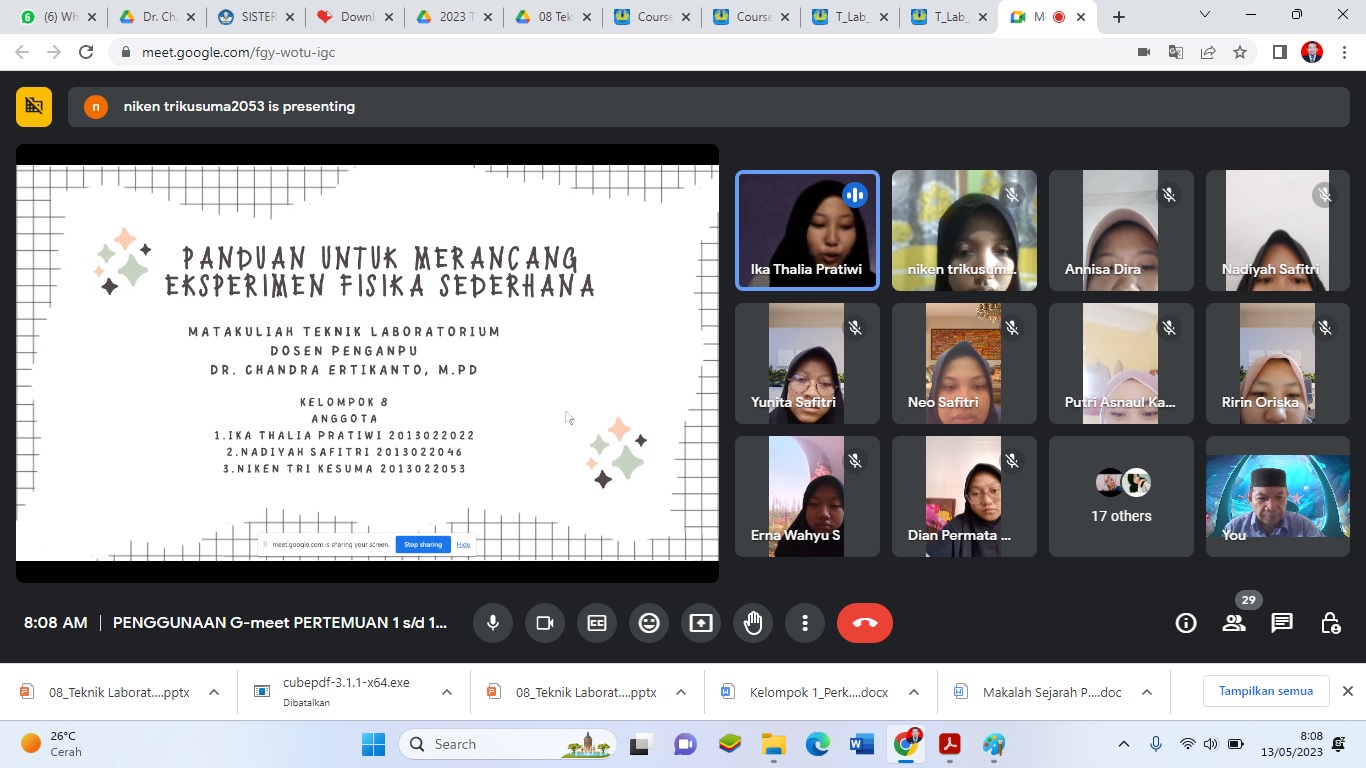Show the people participants list
The width and height of the screenshot is (1366, 768).
point(1234,623)
